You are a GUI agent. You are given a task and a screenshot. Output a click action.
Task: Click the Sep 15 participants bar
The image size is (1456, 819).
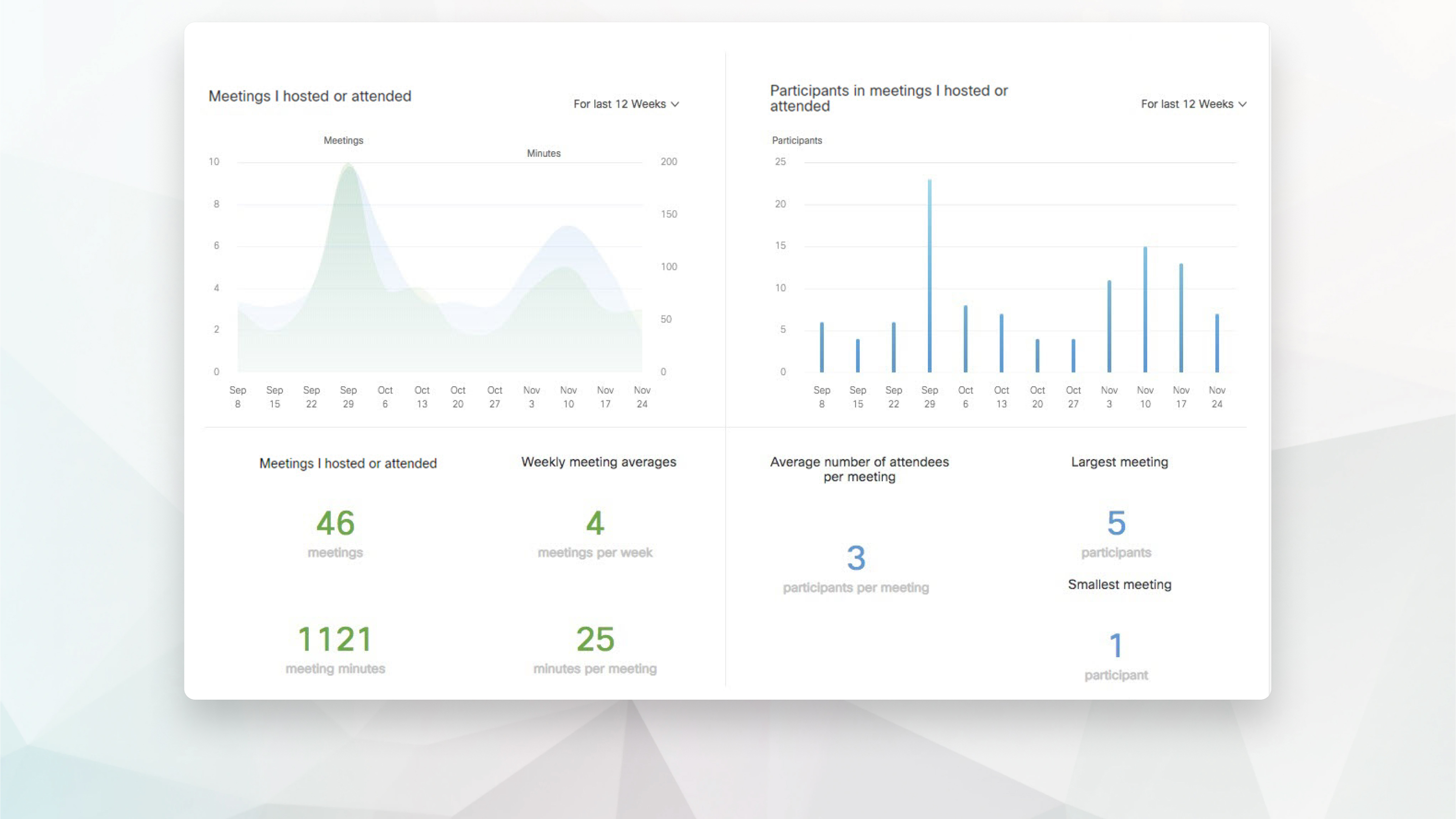858,355
